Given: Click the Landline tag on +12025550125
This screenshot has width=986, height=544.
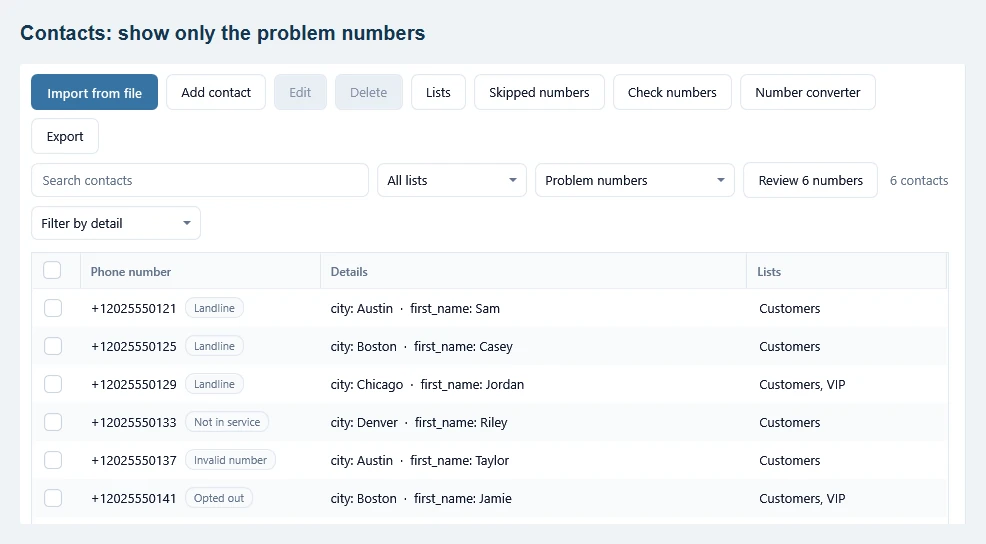Looking at the screenshot, I should [x=214, y=346].
